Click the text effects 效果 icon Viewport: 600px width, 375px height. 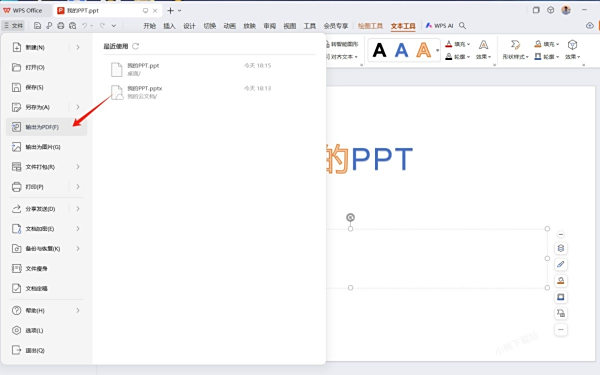tap(483, 45)
